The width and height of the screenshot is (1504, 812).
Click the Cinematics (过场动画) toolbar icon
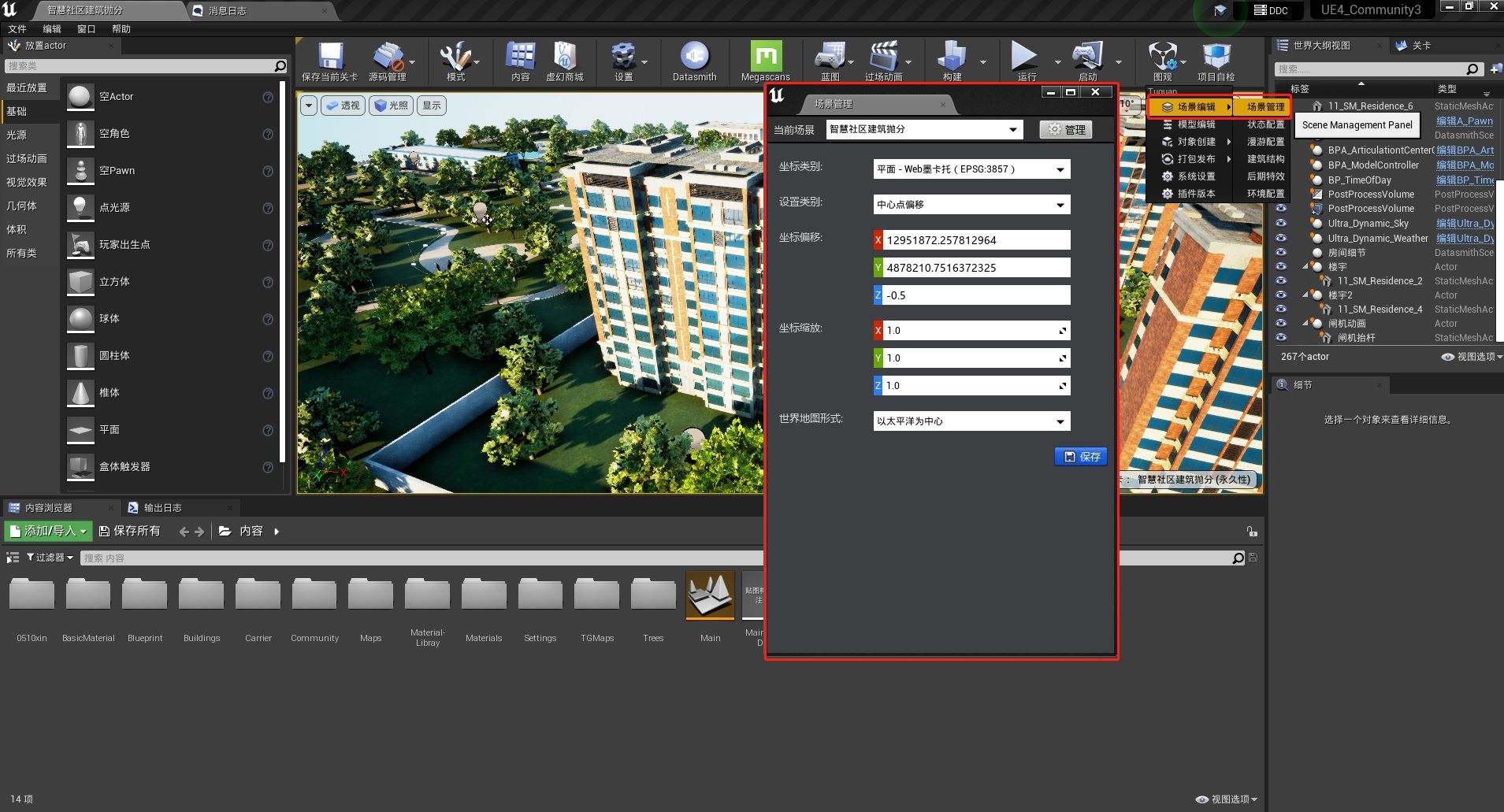click(883, 57)
